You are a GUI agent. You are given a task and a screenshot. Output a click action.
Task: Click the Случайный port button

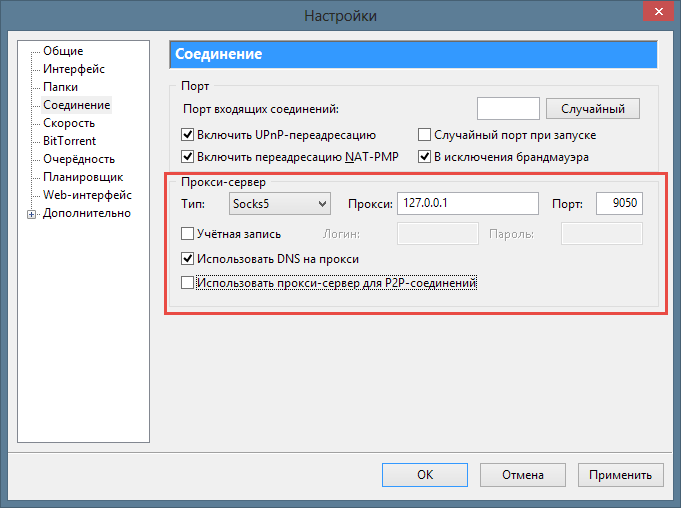[x=592, y=108]
